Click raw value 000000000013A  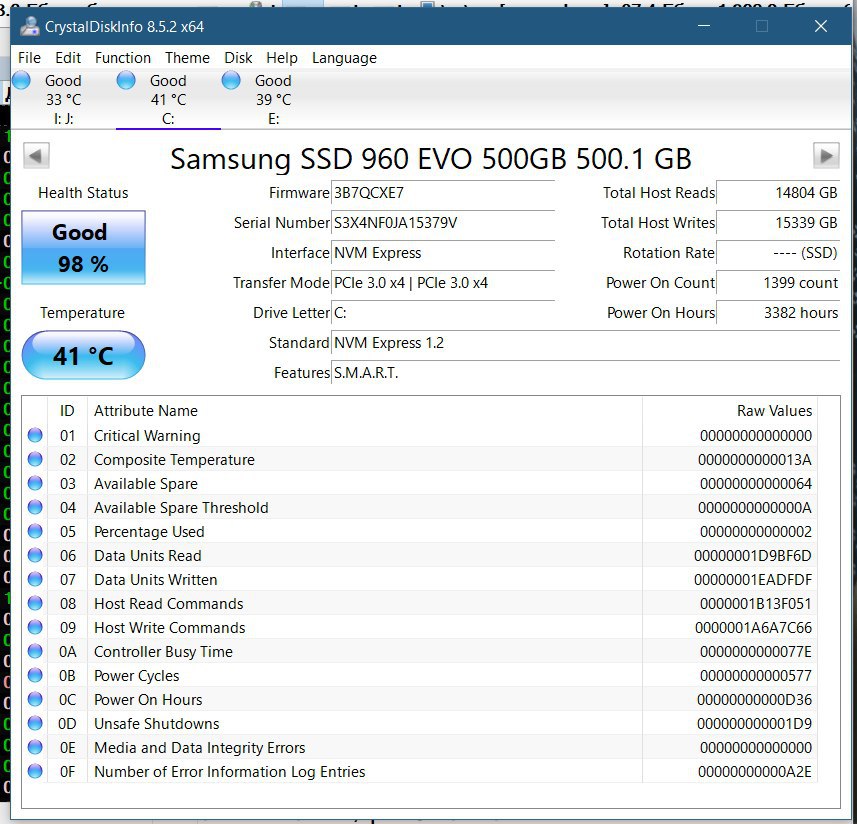(x=755, y=460)
